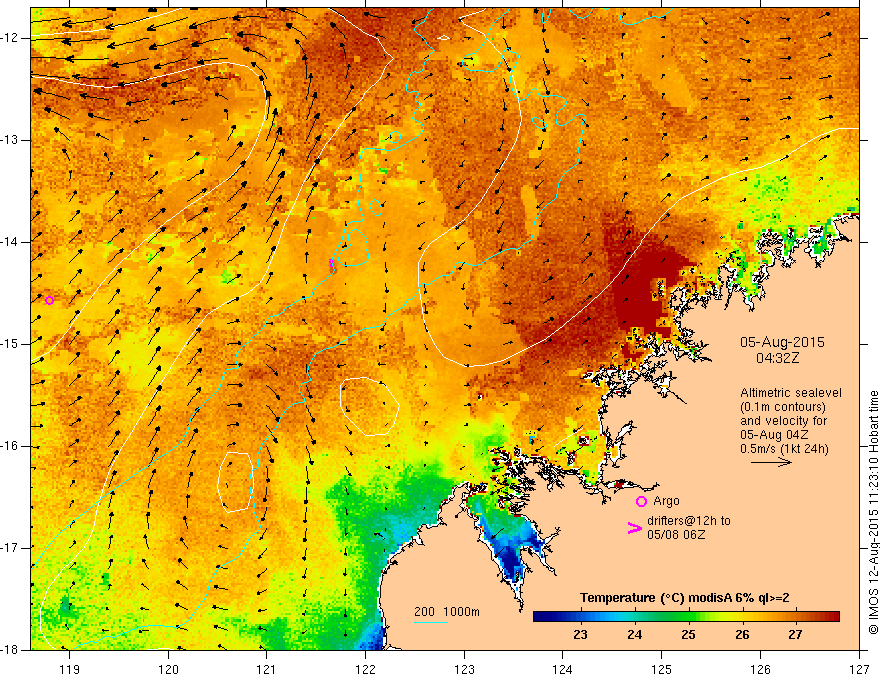This screenshot has width=880, height=680.
Task: Click the 'and velocity for' text
Action: click(783, 421)
